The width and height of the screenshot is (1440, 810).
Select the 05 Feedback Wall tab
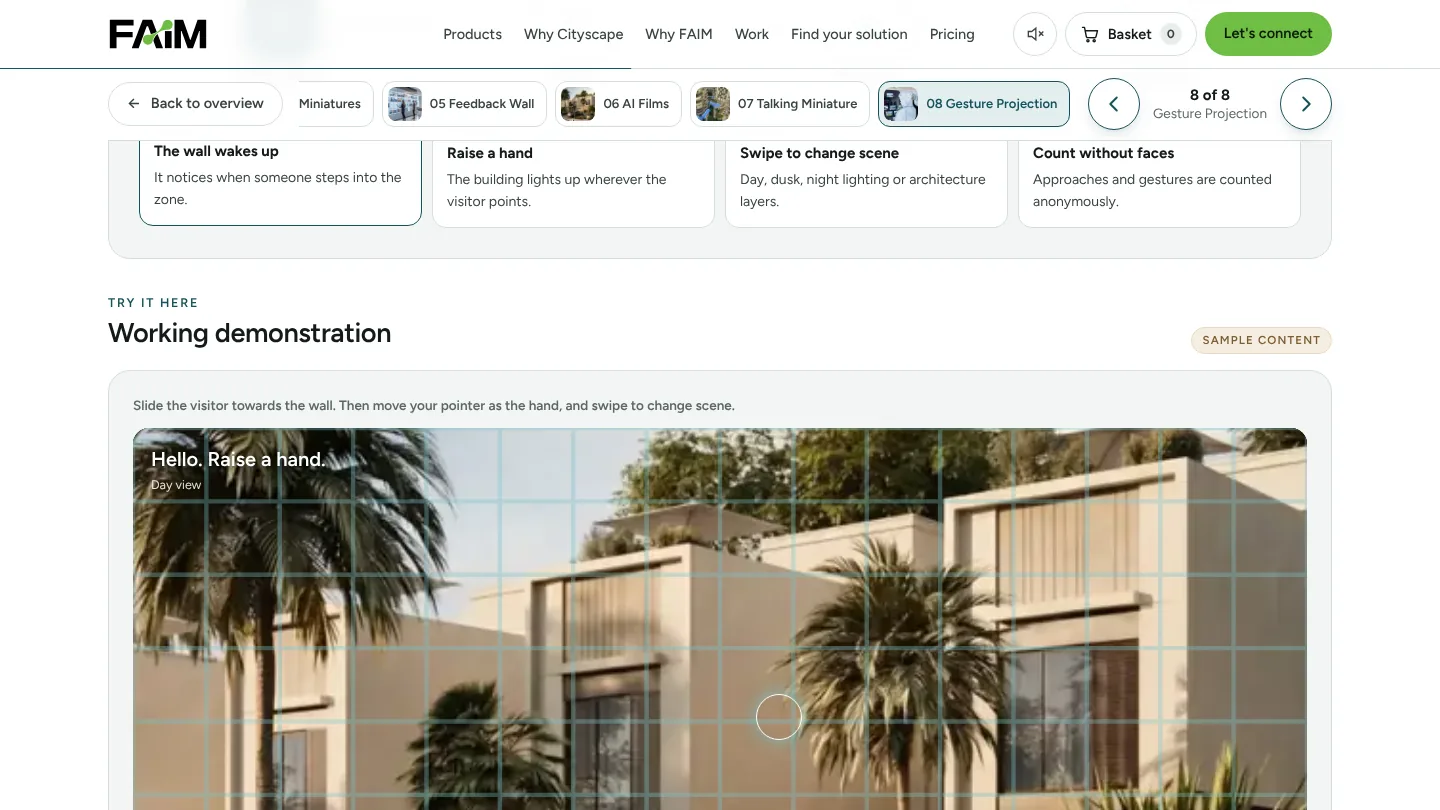pos(465,104)
